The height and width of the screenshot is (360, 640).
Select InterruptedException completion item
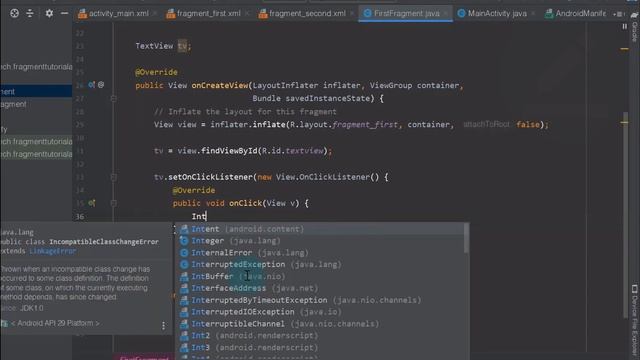click(320, 264)
